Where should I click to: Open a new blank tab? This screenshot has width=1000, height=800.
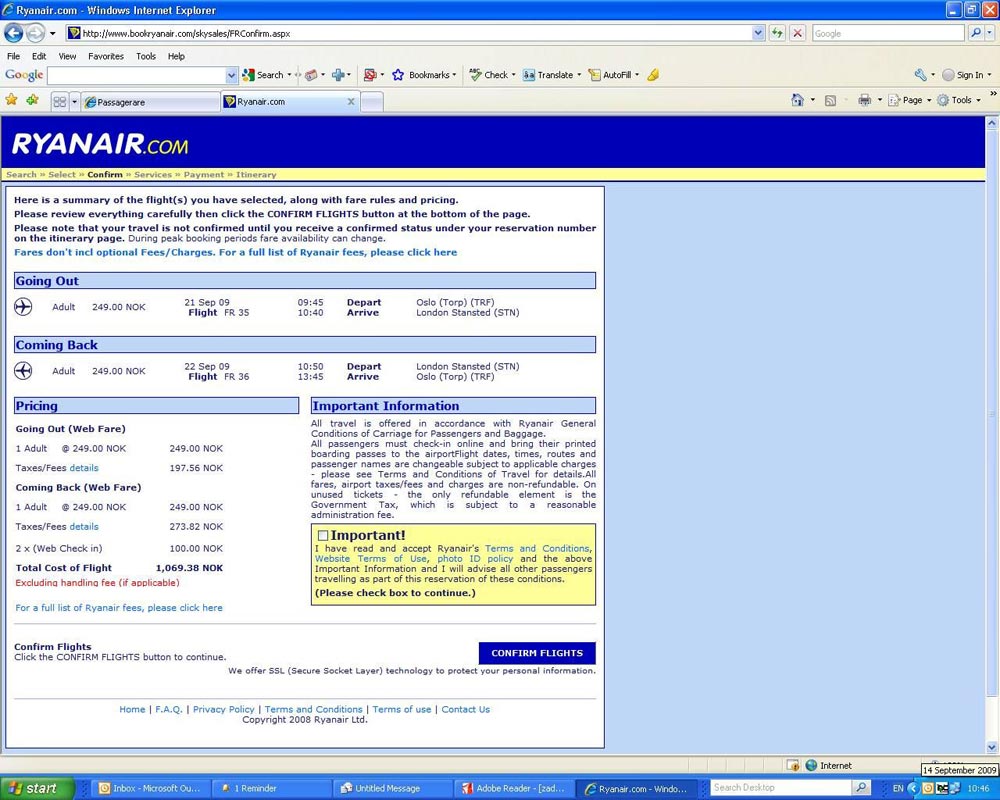[x=372, y=102]
